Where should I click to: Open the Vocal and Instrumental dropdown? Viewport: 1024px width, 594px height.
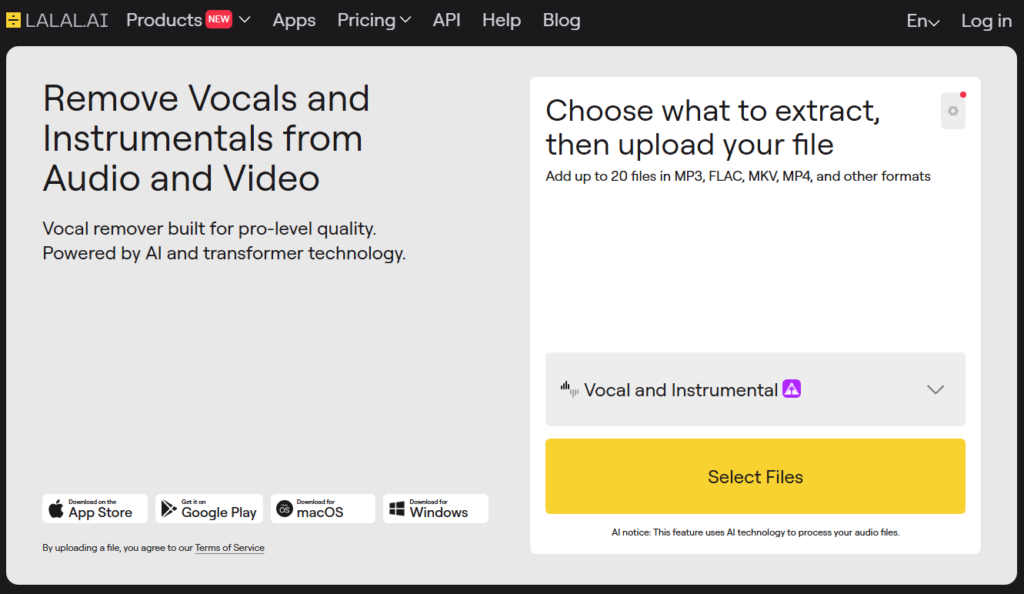755,390
